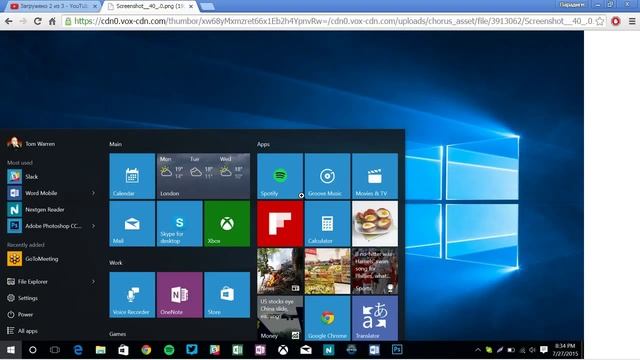Viewport: 640px width, 360px height.
Task: Open the Calendar tile
Action: tap(132, 176)
